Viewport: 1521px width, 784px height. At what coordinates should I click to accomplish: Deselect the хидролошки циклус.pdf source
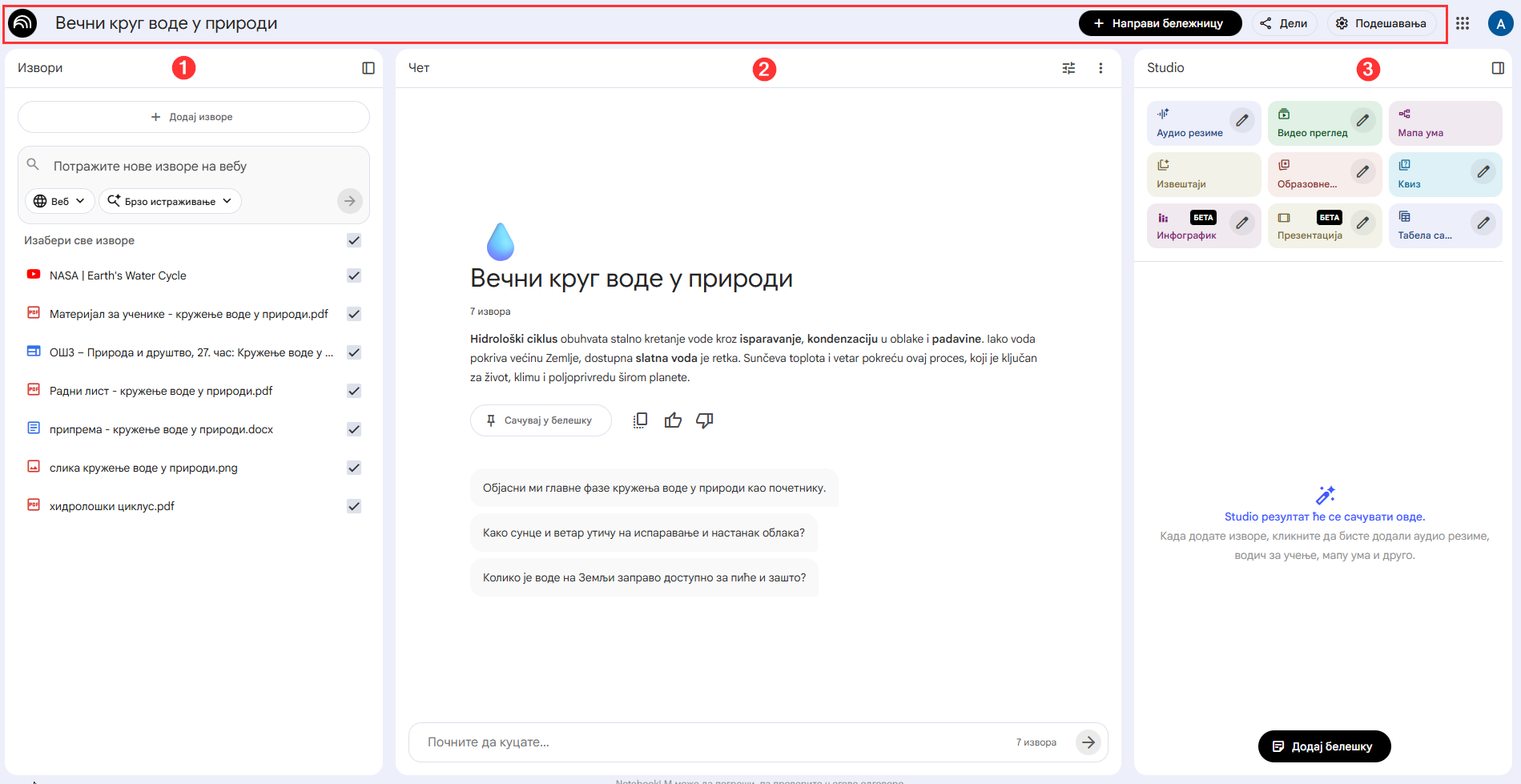(x=354, y=506)
